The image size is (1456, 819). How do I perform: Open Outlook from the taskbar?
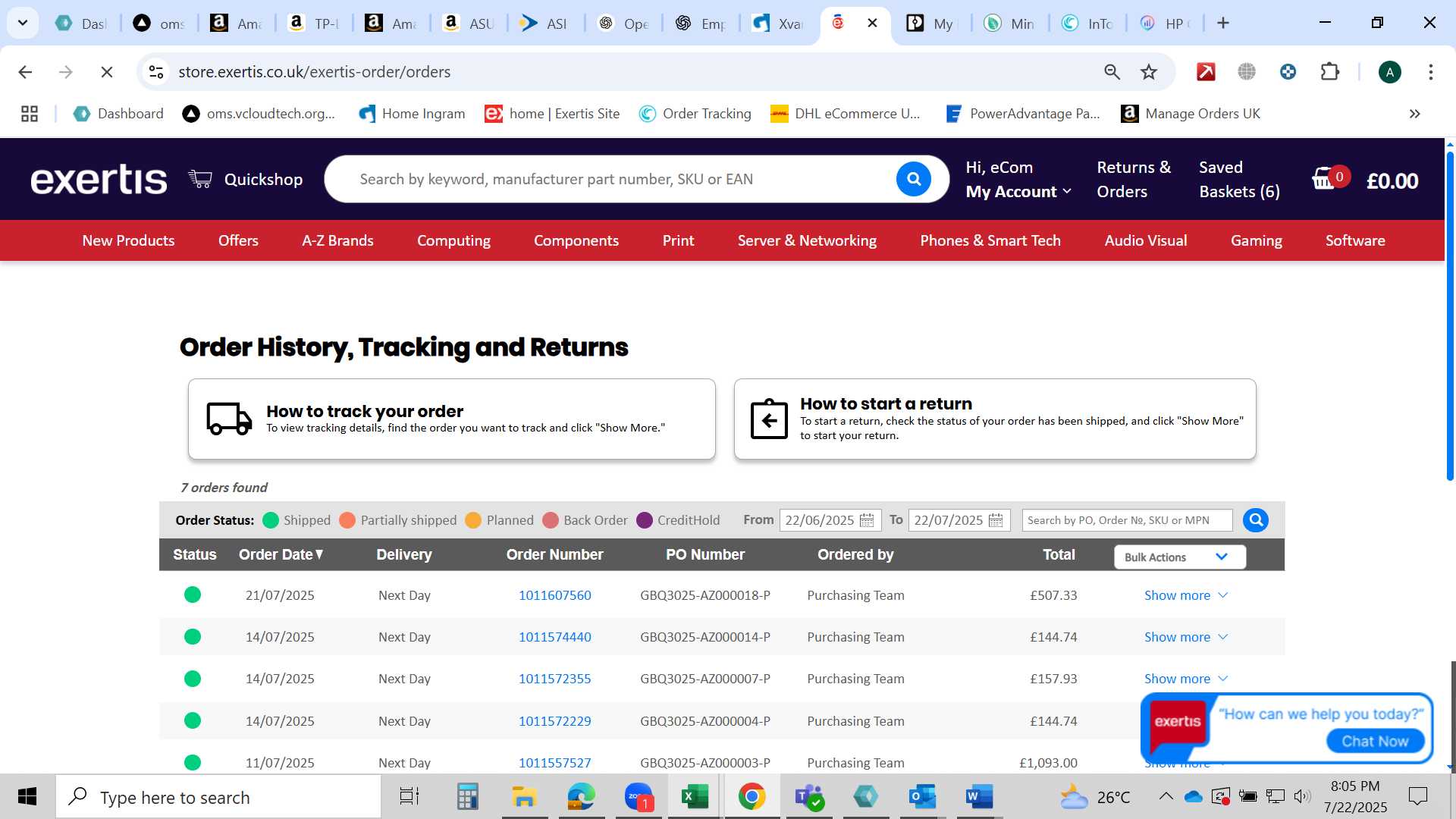922,797
